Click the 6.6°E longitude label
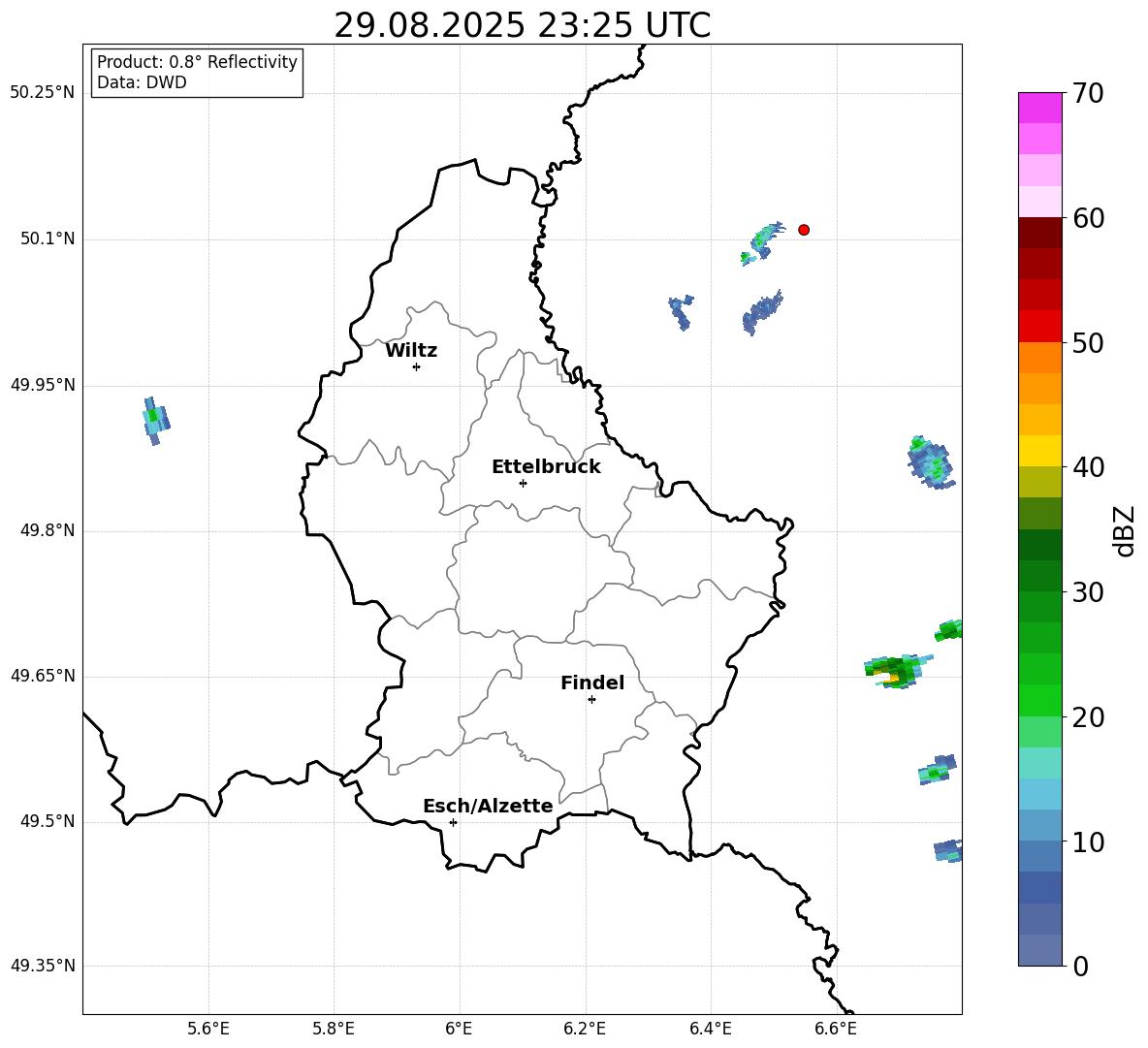The image size is (1148, 1048). coord(836,1029)
